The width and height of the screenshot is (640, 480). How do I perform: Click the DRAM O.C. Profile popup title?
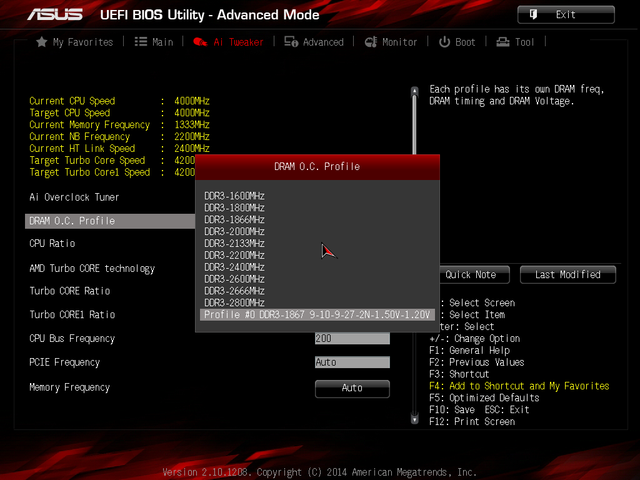[x=317, y=167]
